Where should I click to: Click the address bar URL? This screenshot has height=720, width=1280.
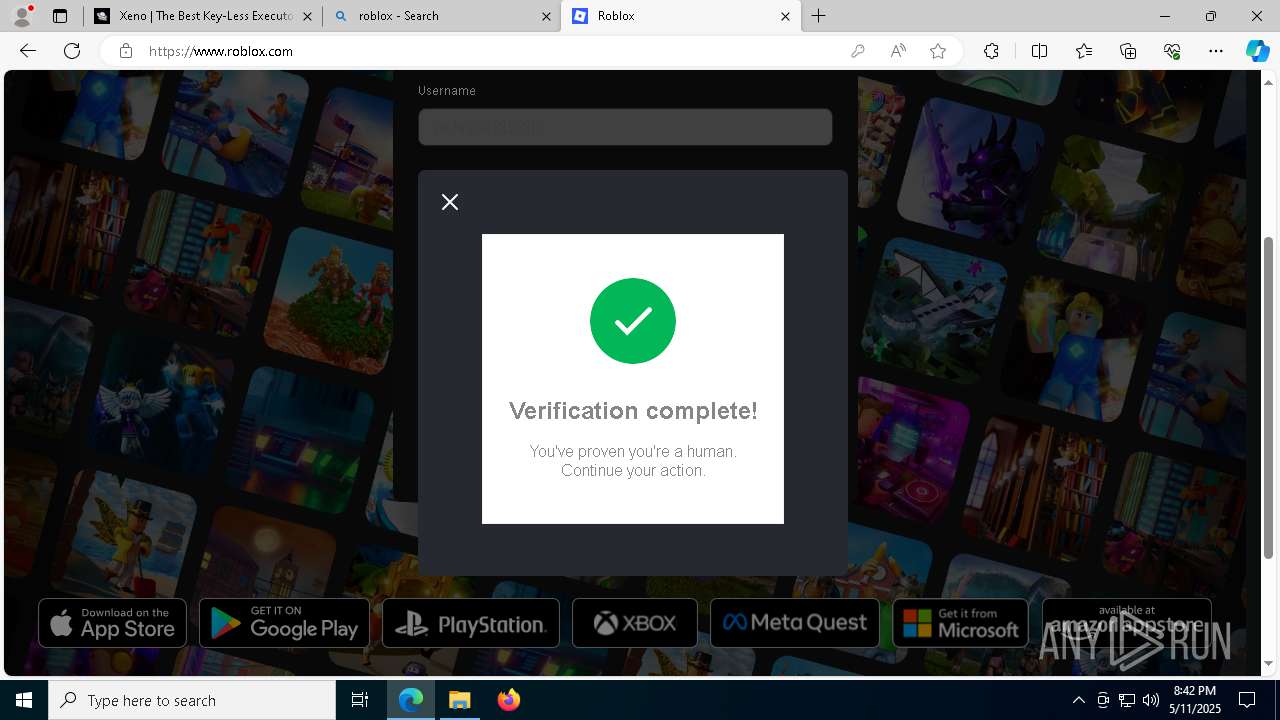pyautogui.click(x=221, y=51)
